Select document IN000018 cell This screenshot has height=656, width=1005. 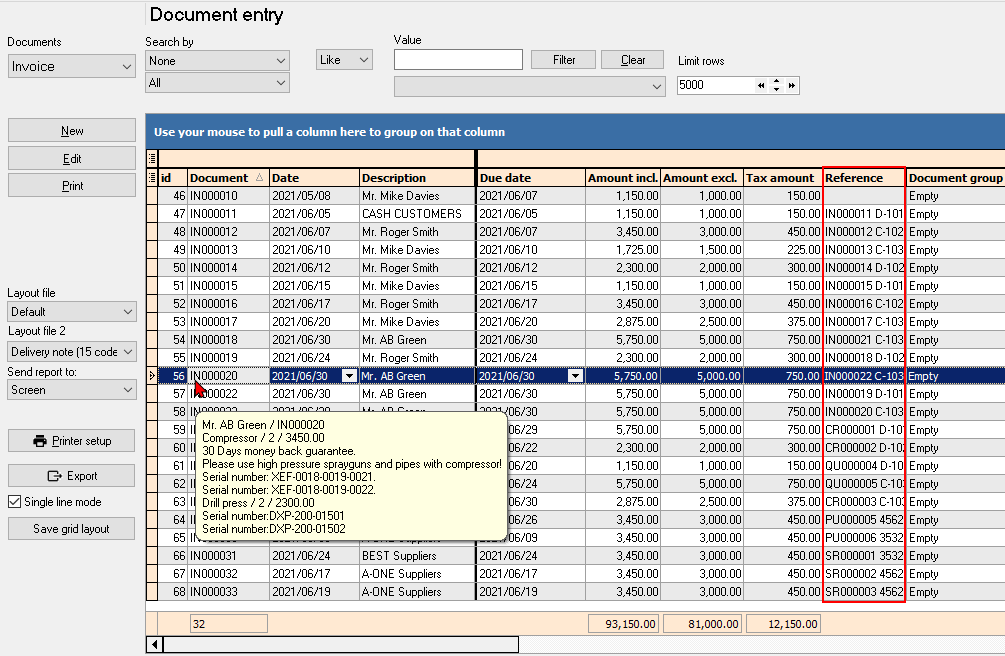point(228,339)
